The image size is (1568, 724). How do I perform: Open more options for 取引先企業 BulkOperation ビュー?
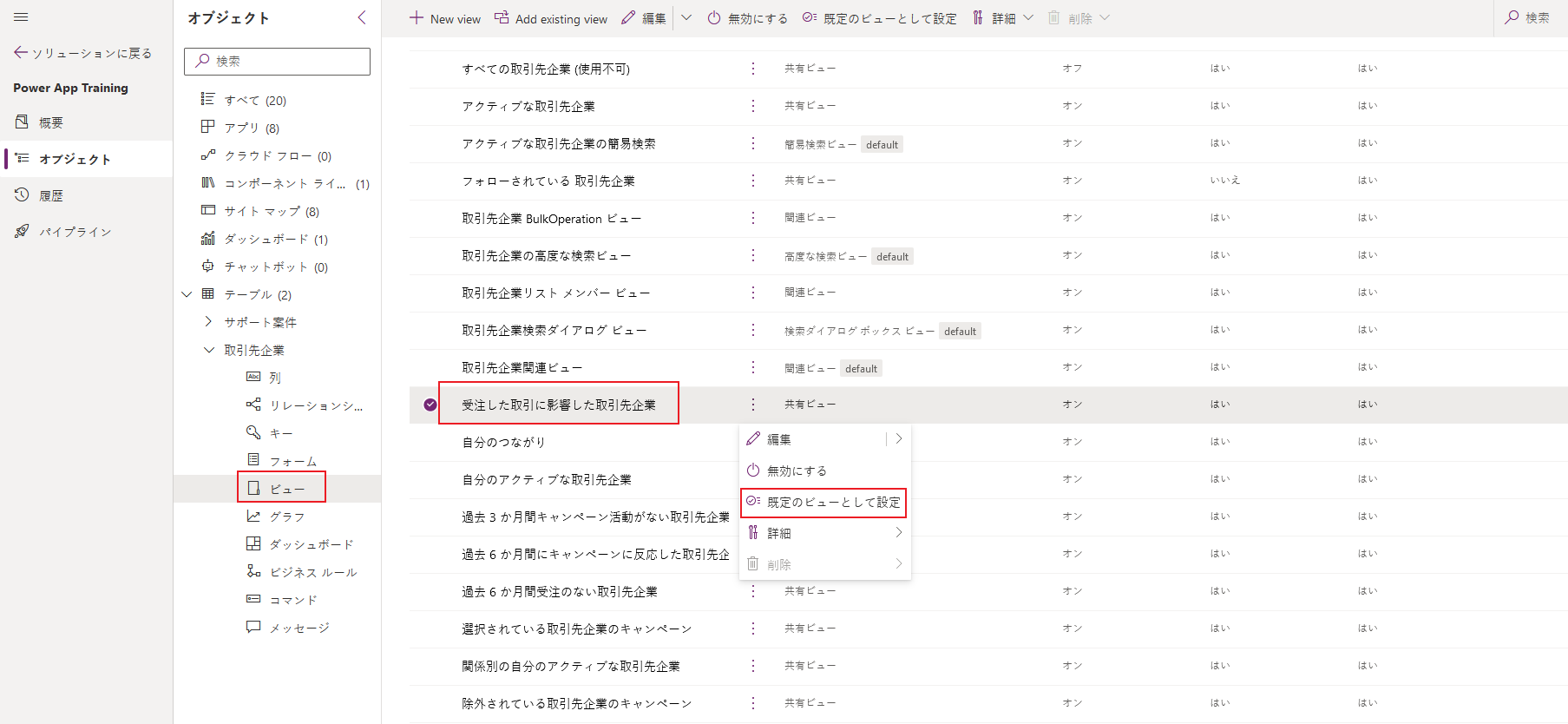click(752, 218)
